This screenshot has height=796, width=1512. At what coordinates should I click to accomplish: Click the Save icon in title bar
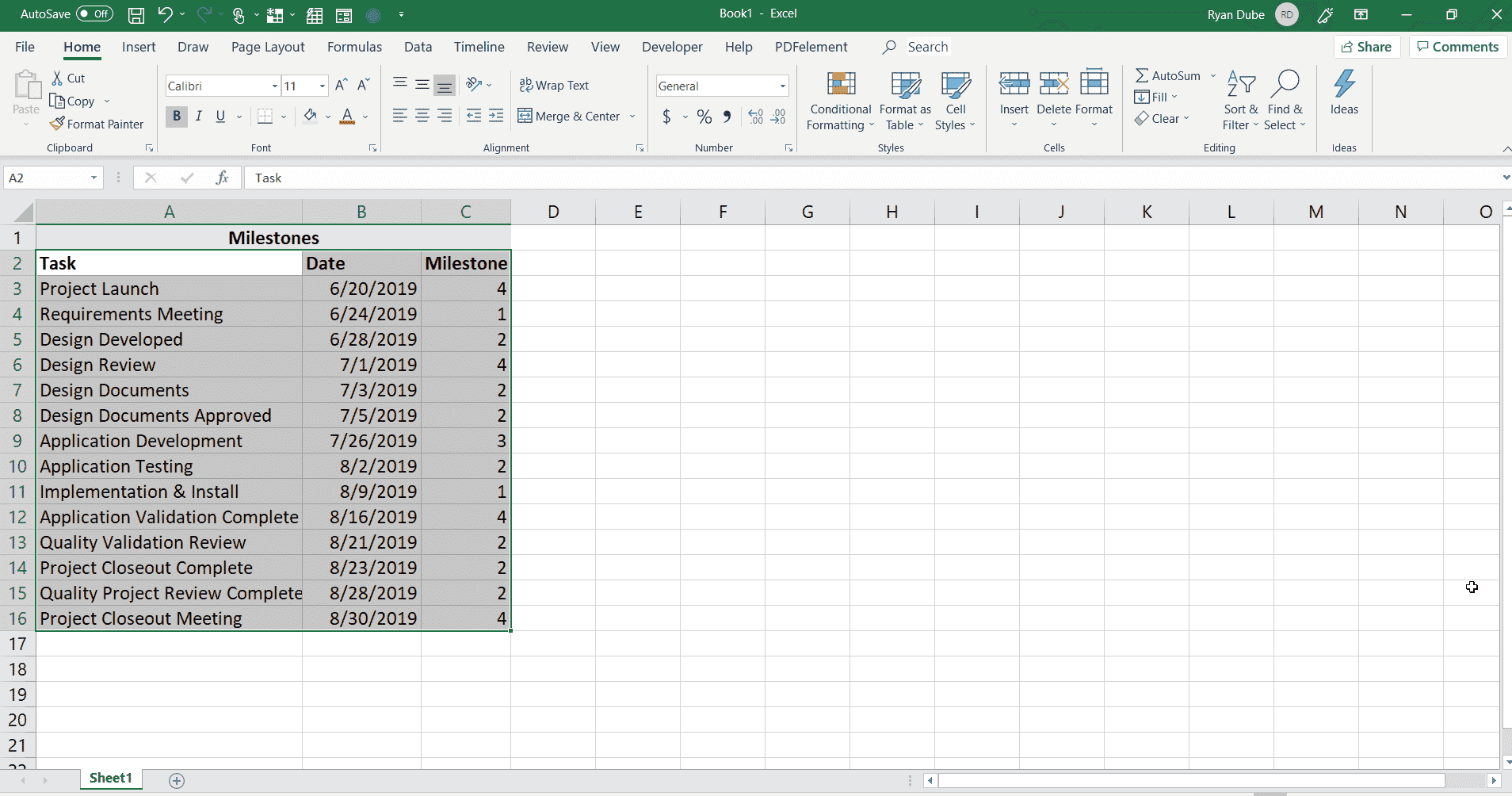136,14
